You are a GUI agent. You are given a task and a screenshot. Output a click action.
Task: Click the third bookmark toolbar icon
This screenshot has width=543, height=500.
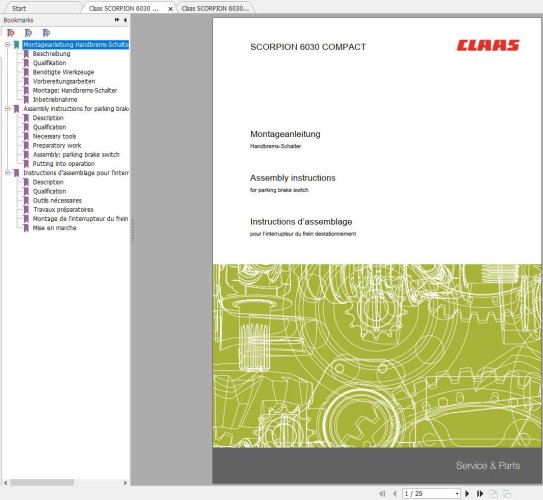point(46,33)
